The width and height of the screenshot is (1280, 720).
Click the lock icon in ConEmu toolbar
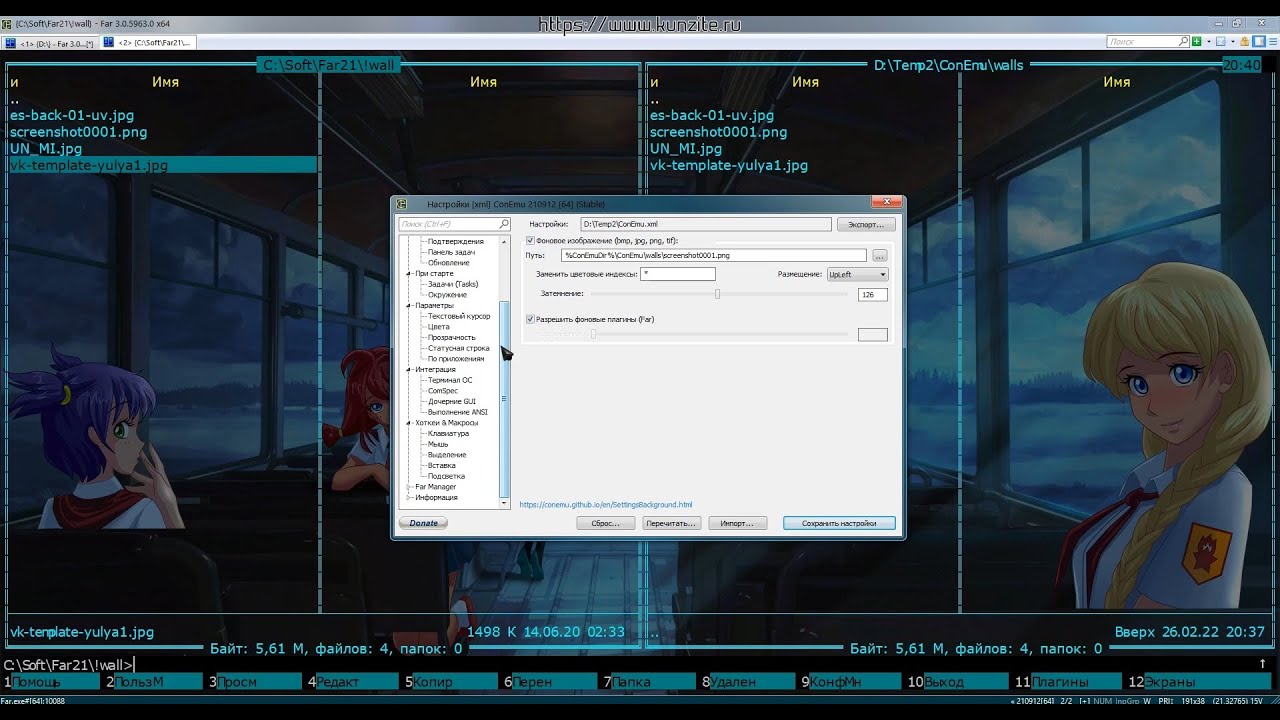(1245, 42)
